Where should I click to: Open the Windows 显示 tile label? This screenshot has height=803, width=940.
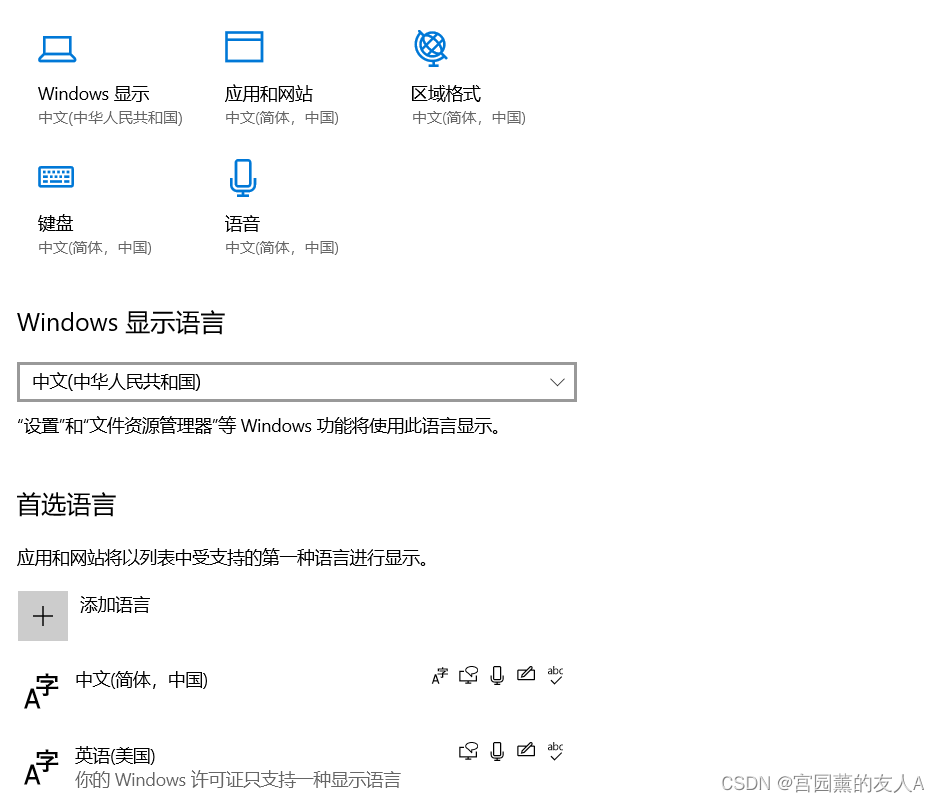(x=94, y=94)
